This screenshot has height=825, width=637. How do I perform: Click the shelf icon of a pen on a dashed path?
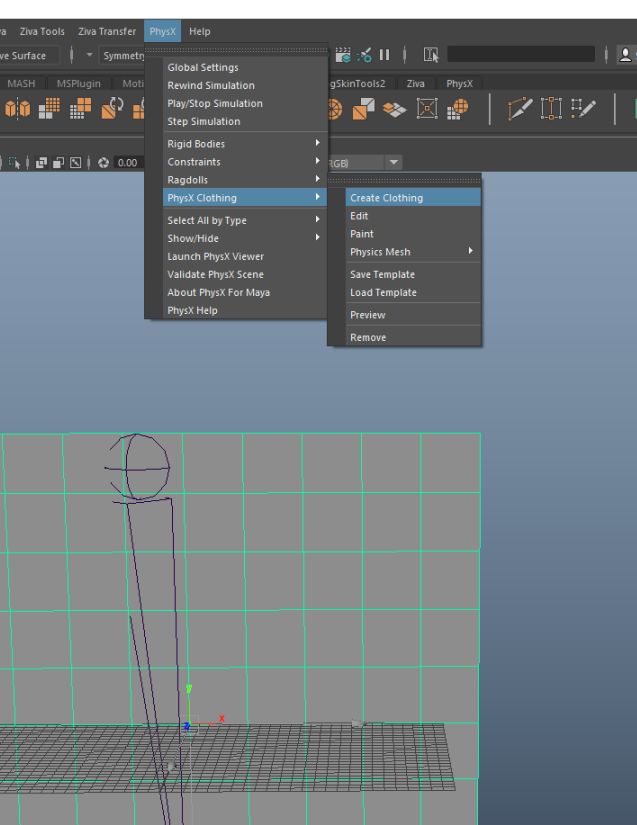pyautogui.click(x=520, y=109)
